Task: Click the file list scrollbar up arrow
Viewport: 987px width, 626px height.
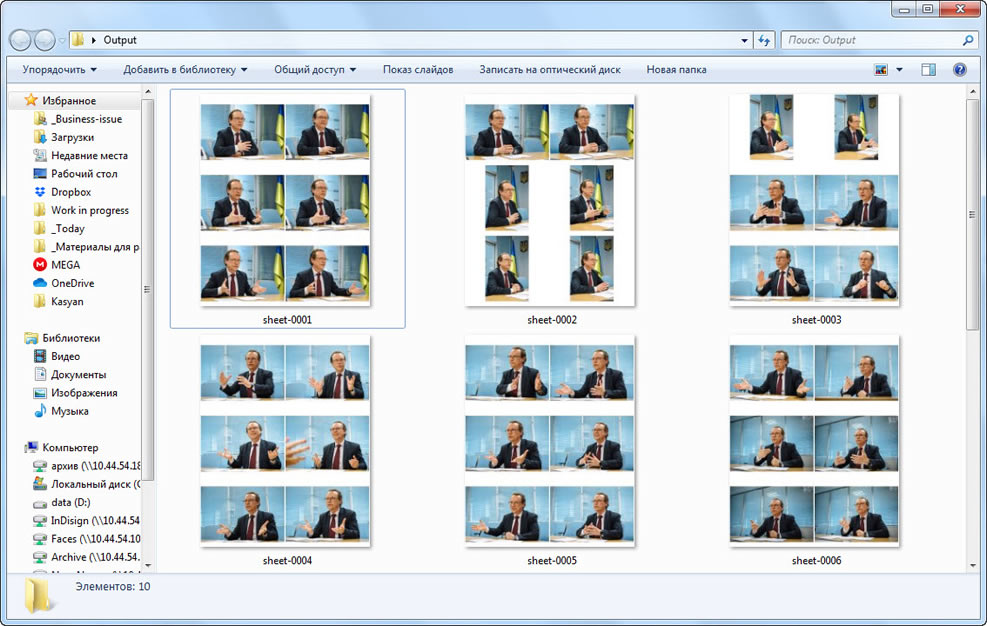Action: [973, 92]
